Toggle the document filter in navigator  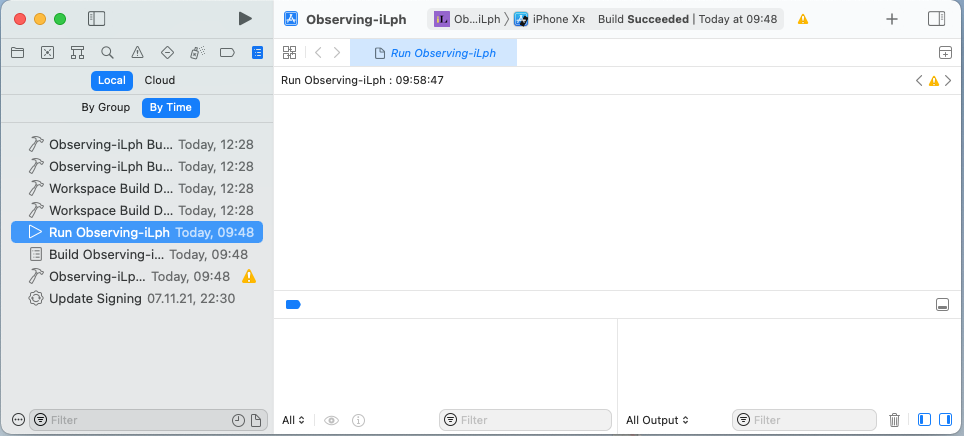pyautogui.click(x=256, y=421)
